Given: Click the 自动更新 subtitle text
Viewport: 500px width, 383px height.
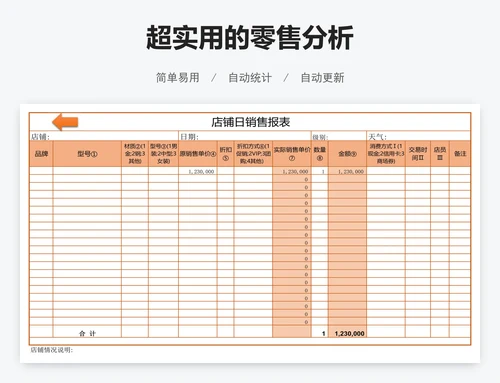Looking at the screenshot, I should tap(322, 78).
